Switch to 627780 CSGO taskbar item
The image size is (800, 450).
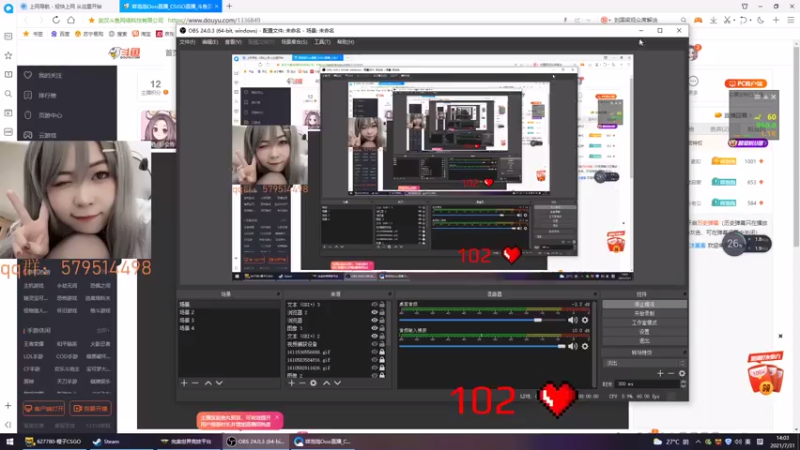(54, 441)
